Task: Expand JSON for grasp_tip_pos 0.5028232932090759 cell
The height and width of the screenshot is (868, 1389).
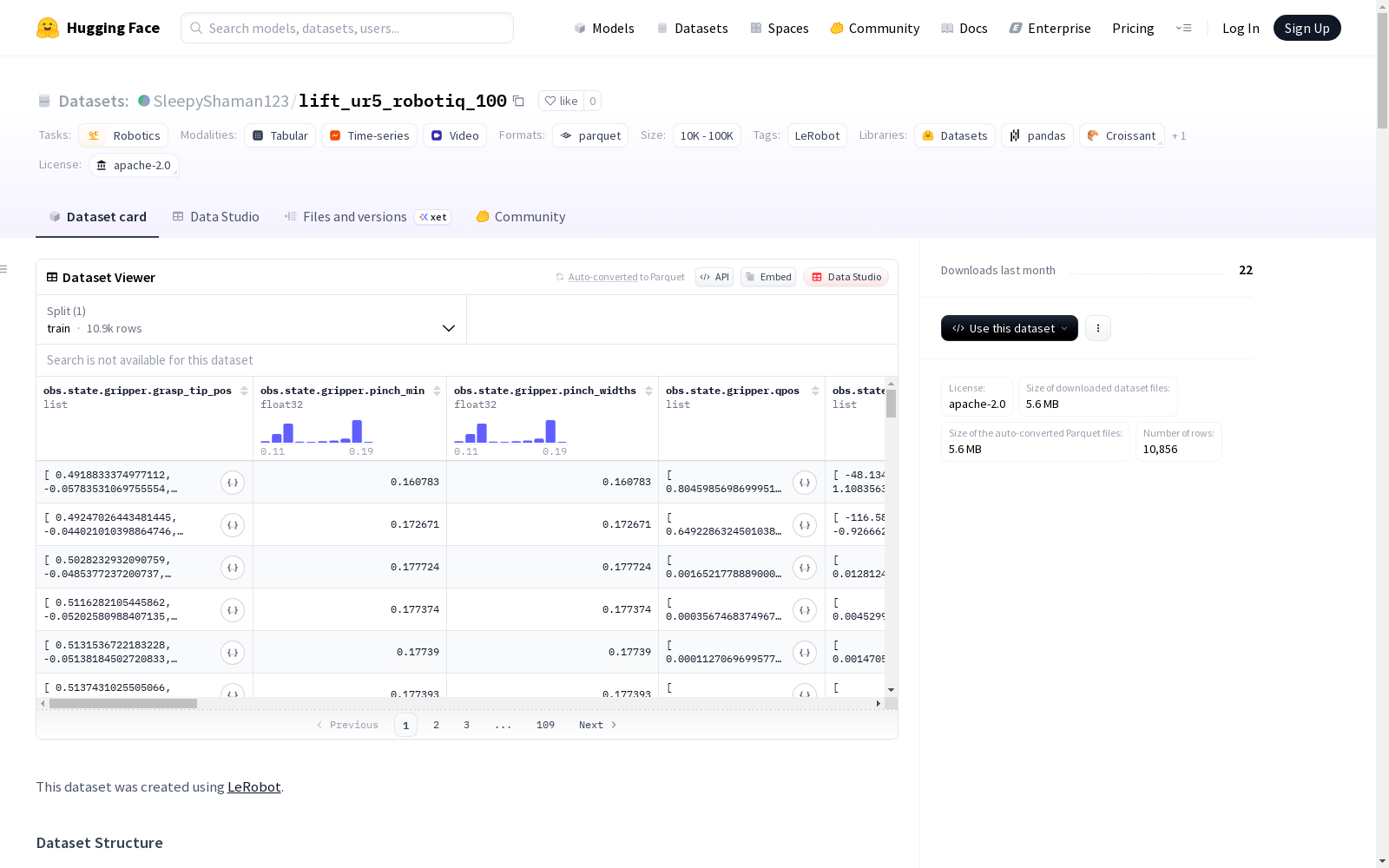Action: click(x=233, y=568)
